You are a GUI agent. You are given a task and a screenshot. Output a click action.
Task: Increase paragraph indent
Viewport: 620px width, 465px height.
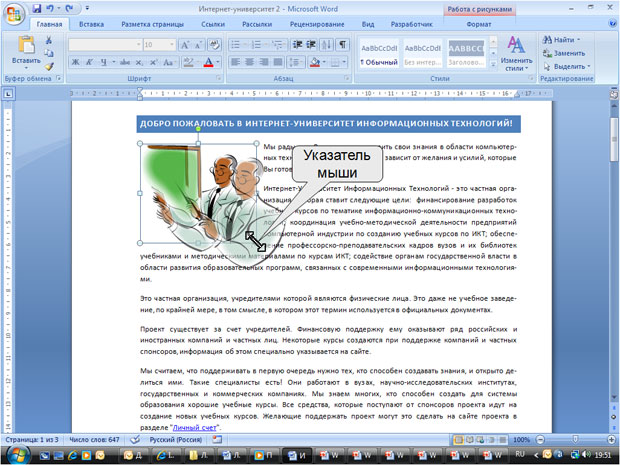click(311, 45)
